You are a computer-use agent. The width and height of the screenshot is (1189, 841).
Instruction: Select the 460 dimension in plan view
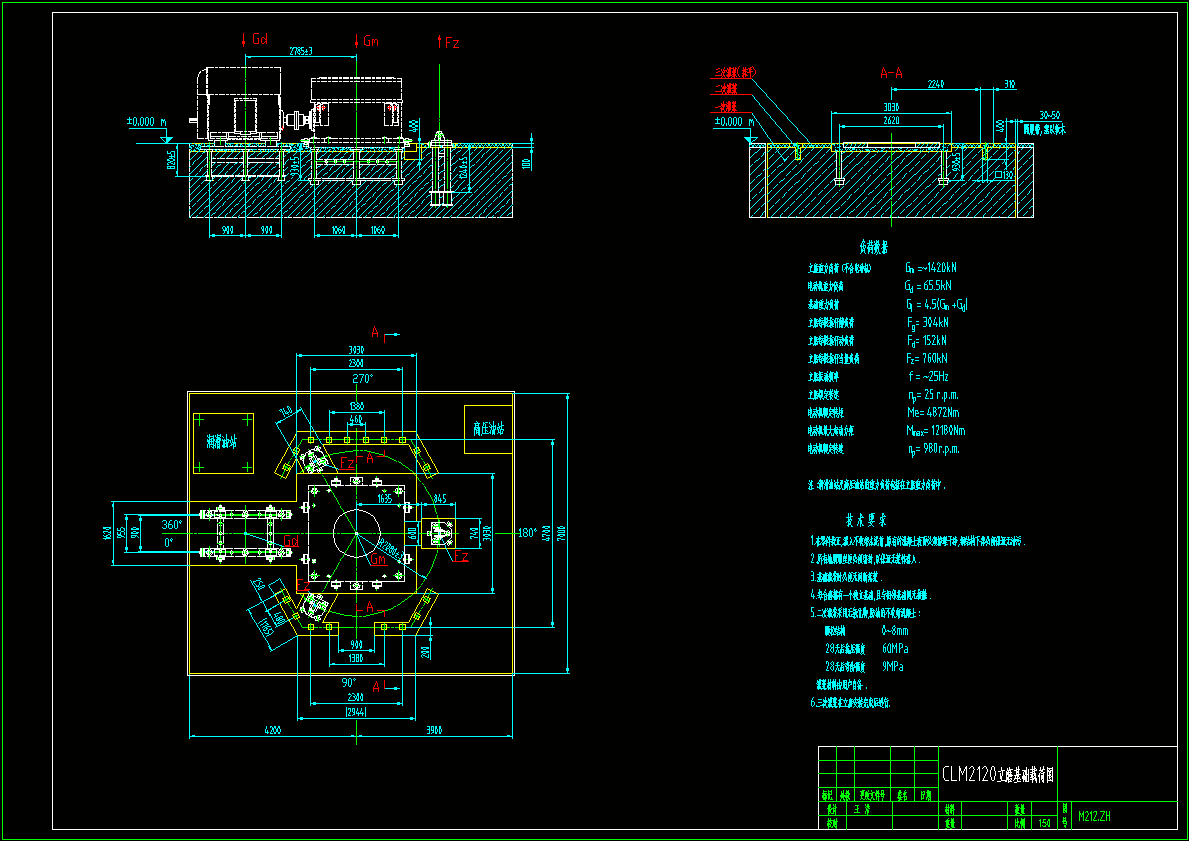click(x=356, y=419)
